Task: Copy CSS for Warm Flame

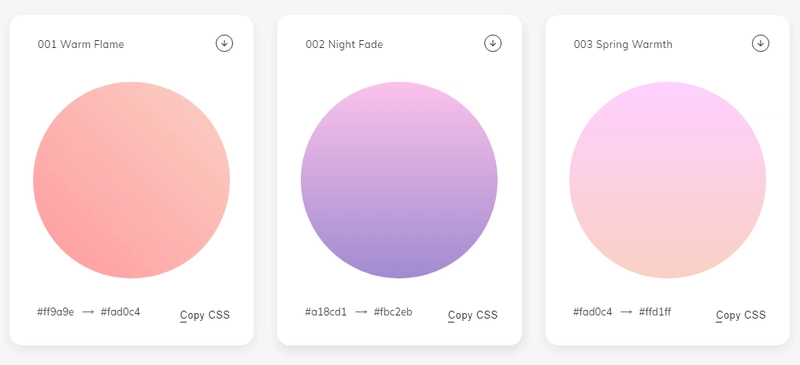Action: pyautogui.click(x=205, y=315)
